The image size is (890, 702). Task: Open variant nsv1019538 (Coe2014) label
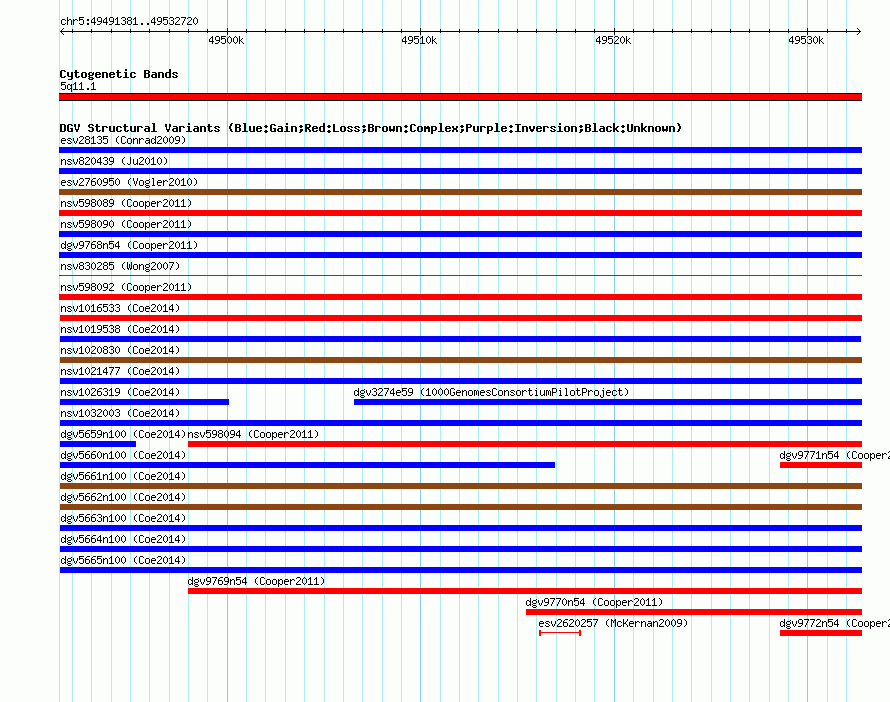pyautogui.click(x=120, y=329)
